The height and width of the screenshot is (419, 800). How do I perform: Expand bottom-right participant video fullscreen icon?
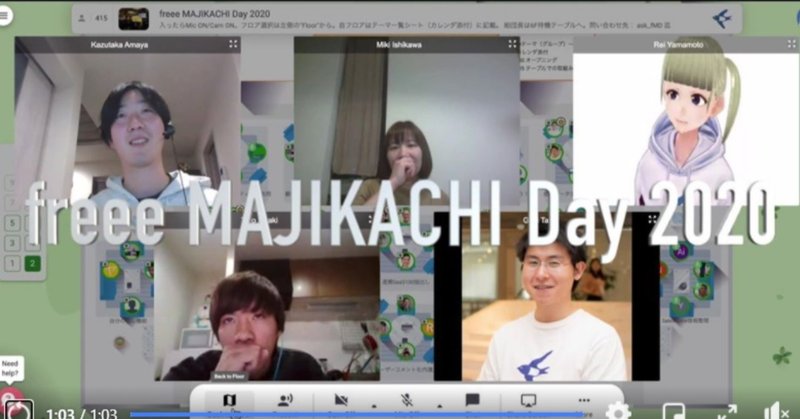pyautogui.click(x=652, y=219)
